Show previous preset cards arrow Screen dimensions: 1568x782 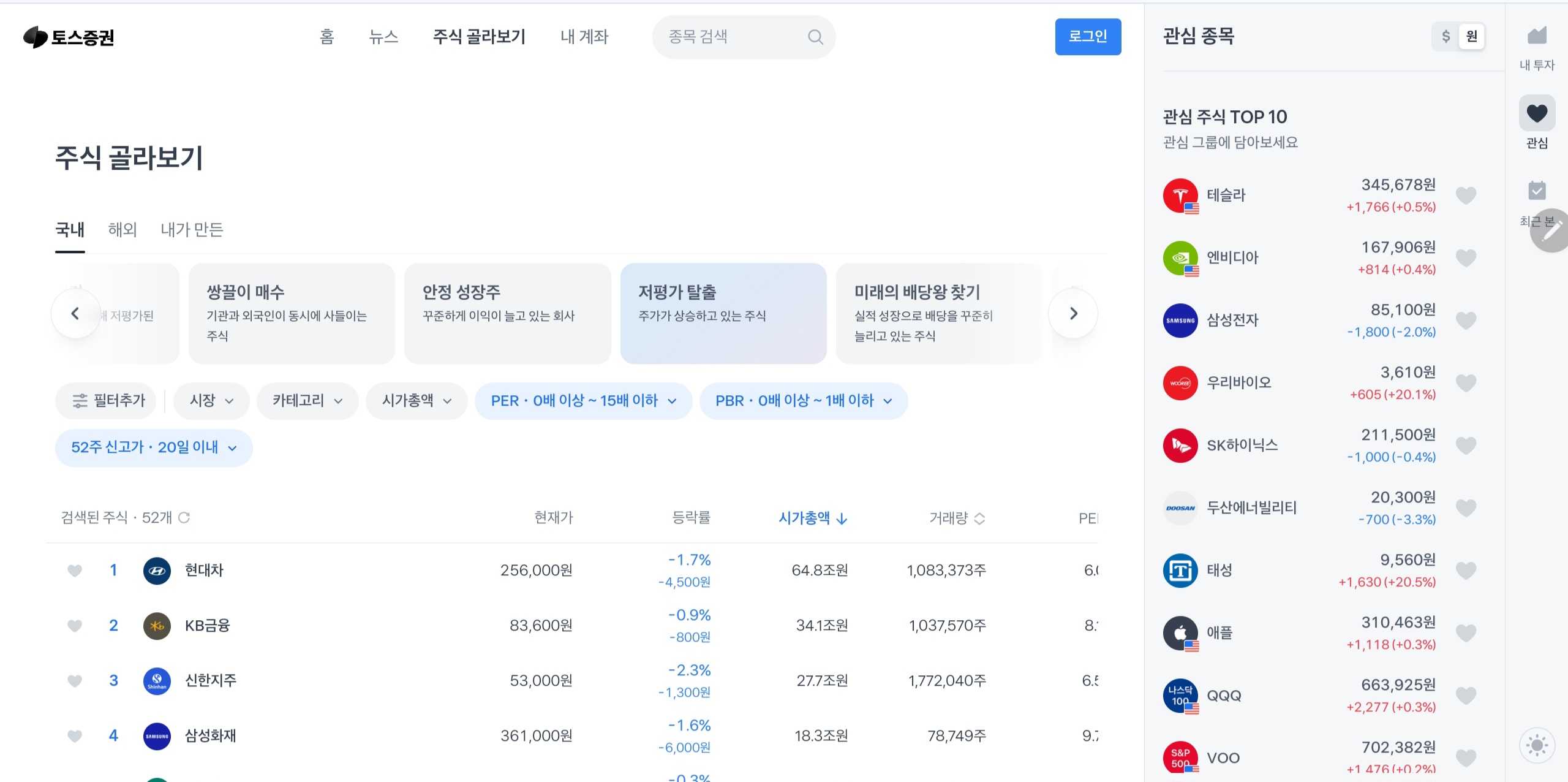click(75, 314)
